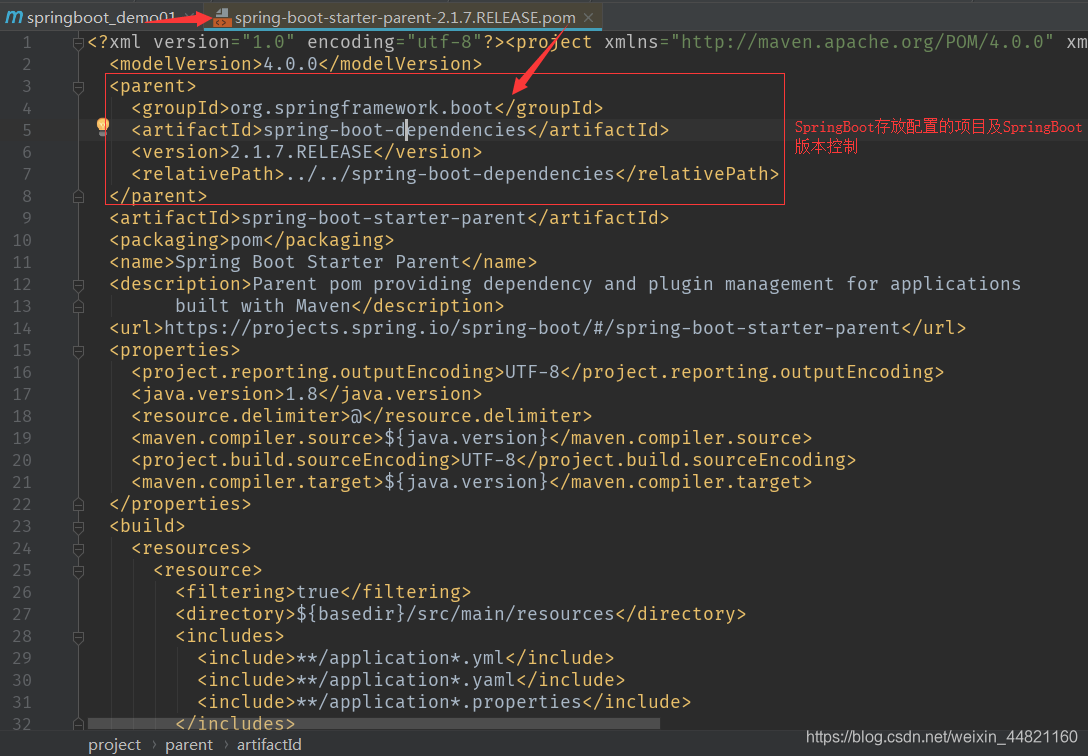The height and width of the screenshot is (756, 1088).
Task: Click the directory '${basedir}/src/main/resources' line
Action: [x=461, y=614]
